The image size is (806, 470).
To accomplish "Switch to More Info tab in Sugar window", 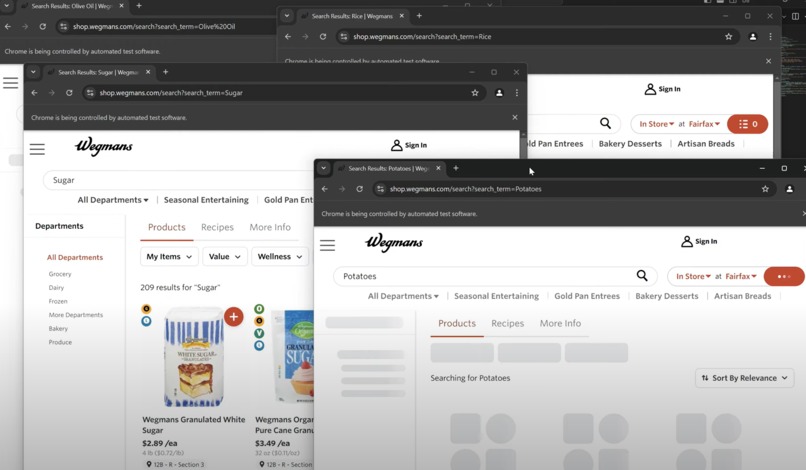I will (x=270, y=227).
